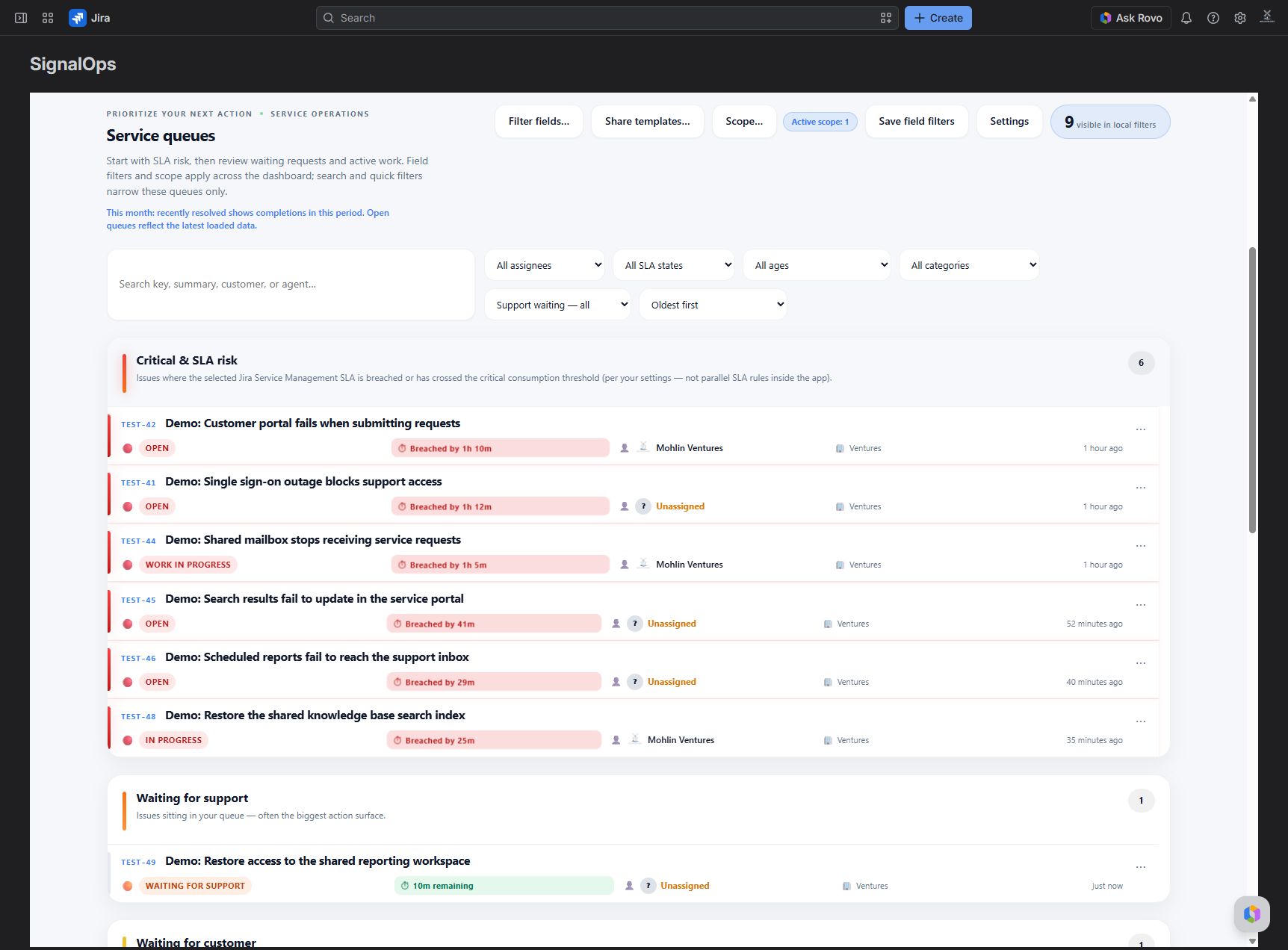Open the Support waiting — all dropdown
Viewport: 1288px width, 950px height.
[x=557, y=305]
